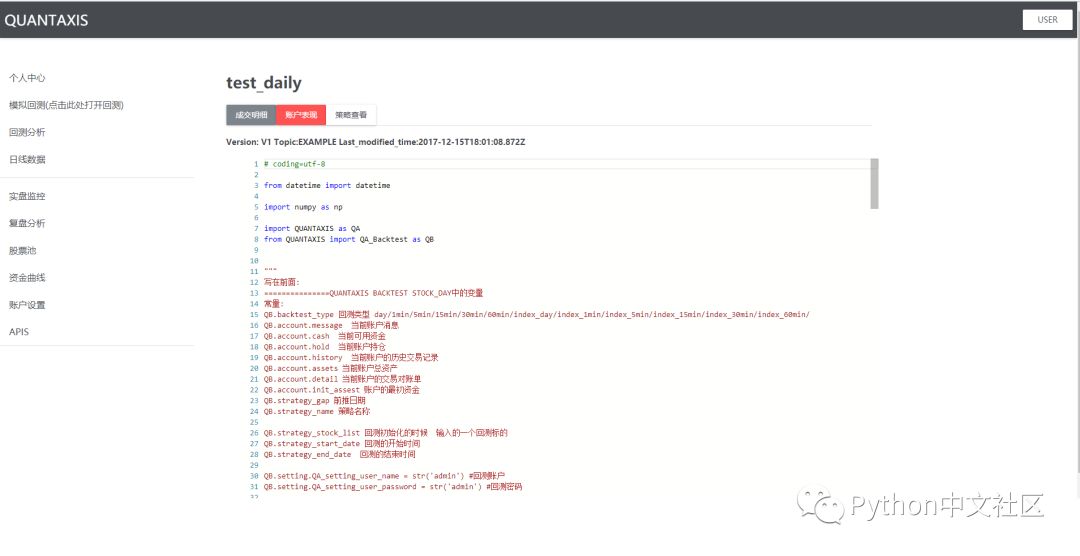Screen dimensions: 1080x556
Task: Click the QB.account.hold line
Action: click(x=324, y=347)
